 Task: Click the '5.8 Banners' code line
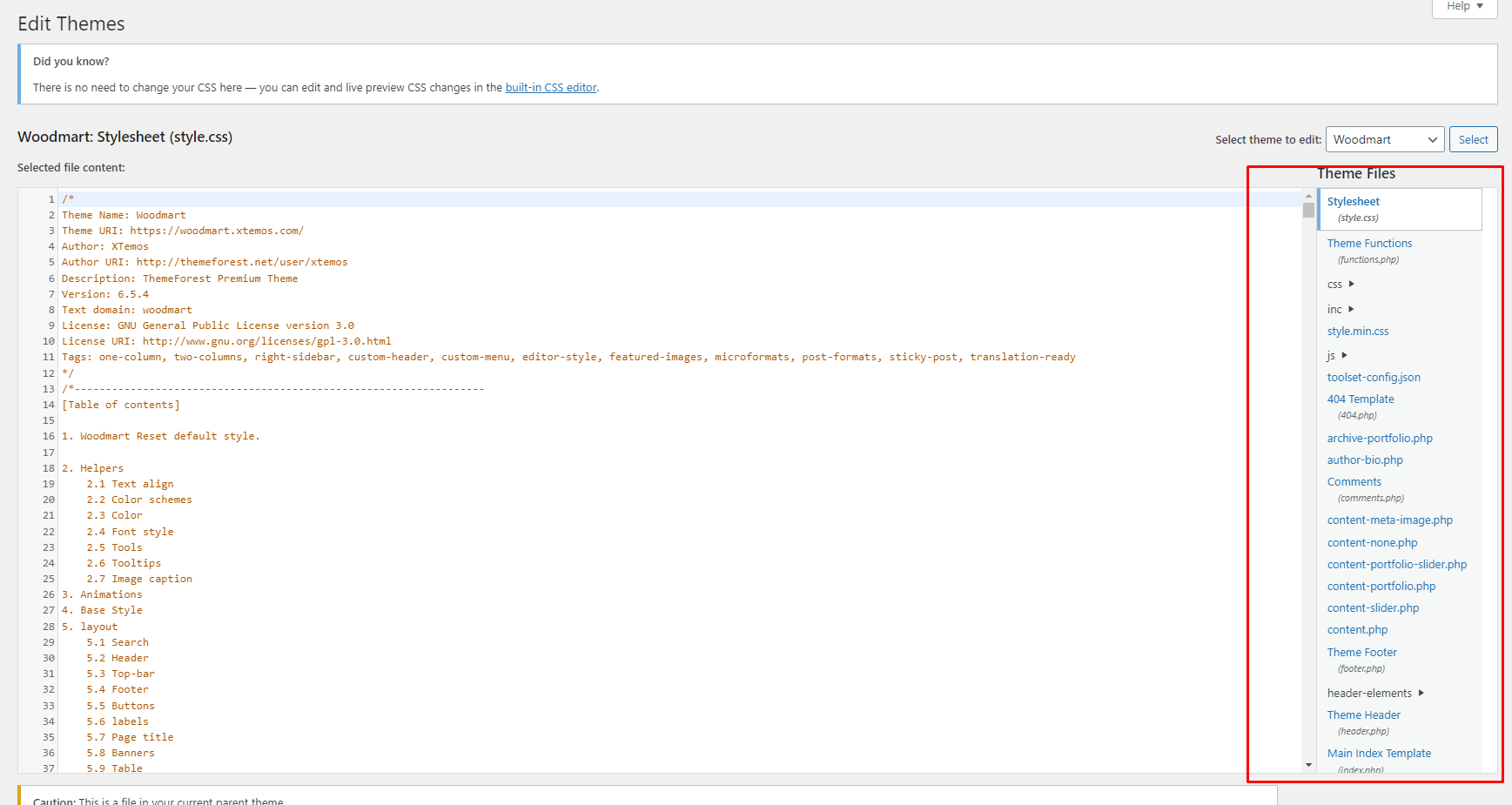120,753
